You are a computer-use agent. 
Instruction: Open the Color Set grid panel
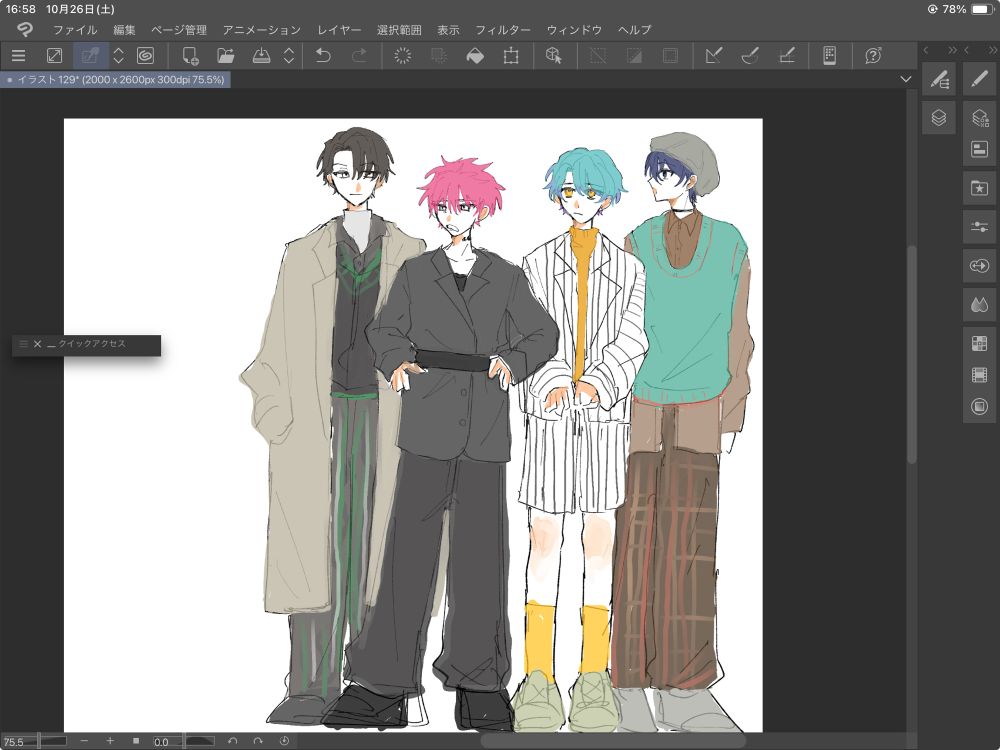pos(979,344)
